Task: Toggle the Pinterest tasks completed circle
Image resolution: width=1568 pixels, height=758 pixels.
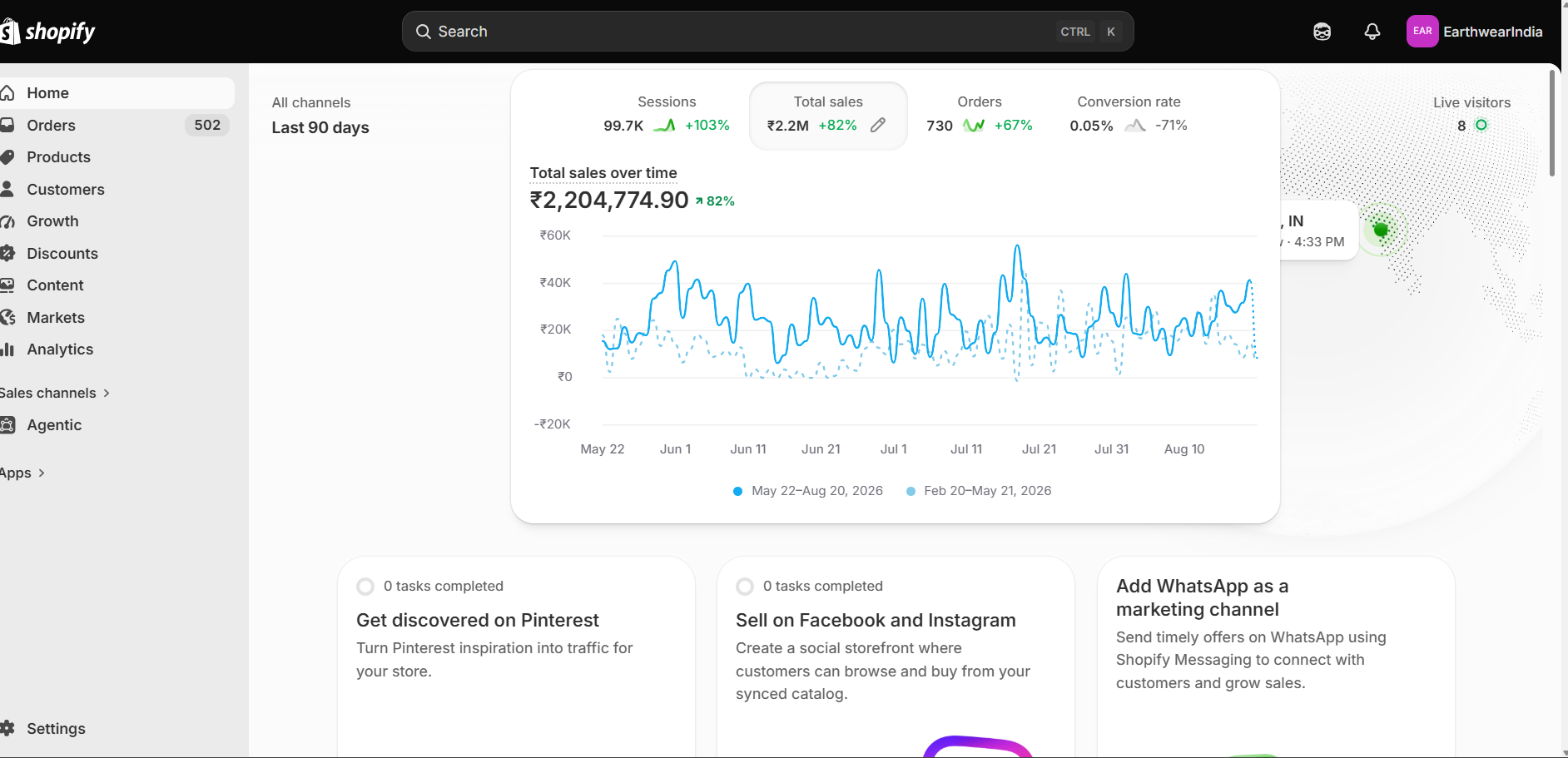Action: (365, 587)
